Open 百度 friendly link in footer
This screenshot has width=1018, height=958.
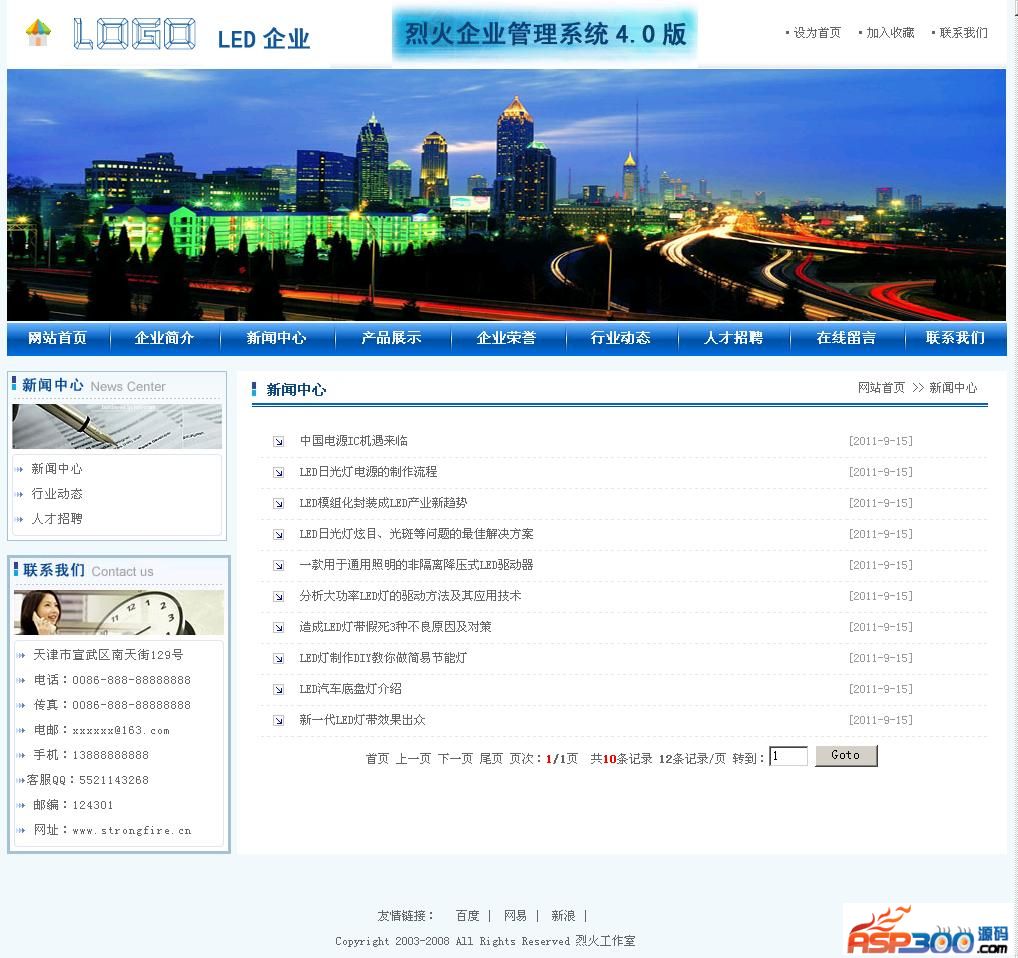point(467,916)
